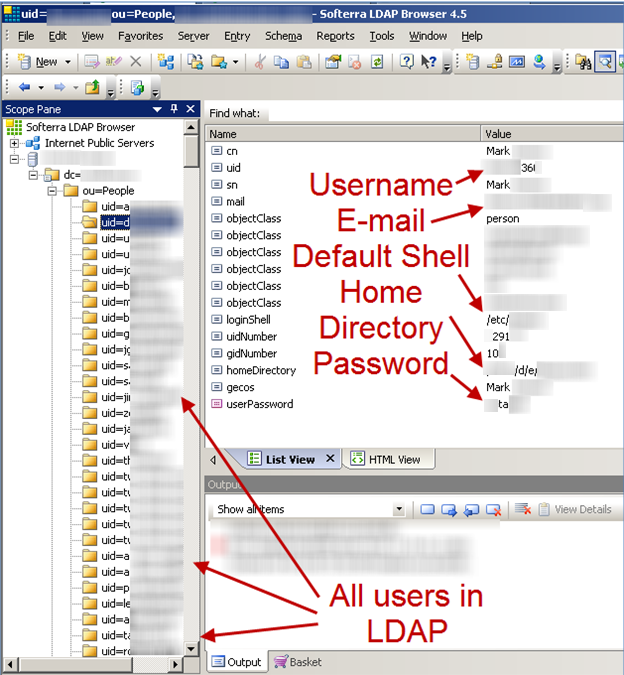Close the List View tab

tap(330, 458)
